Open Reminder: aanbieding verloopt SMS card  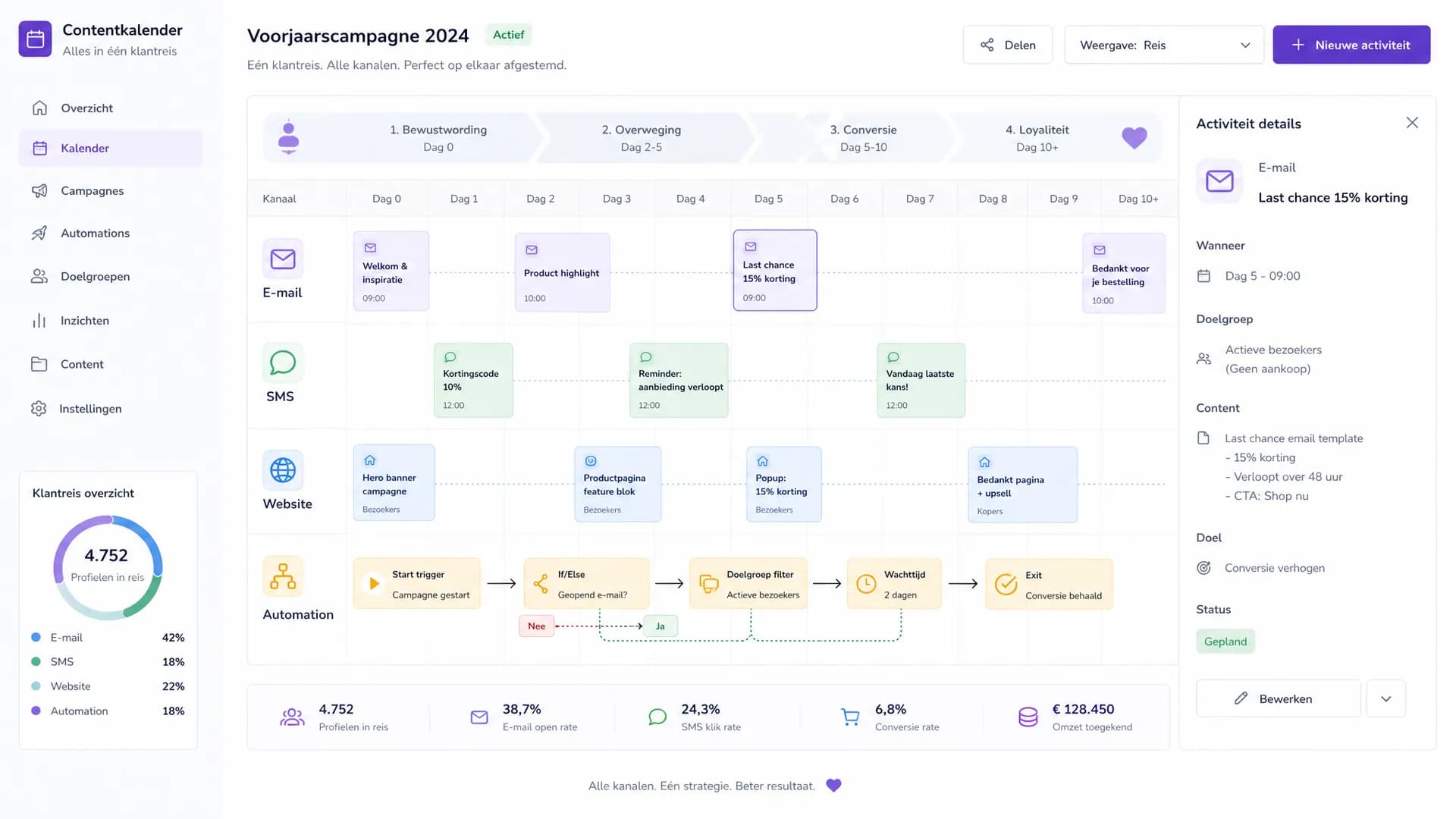[x=679, y=381]
